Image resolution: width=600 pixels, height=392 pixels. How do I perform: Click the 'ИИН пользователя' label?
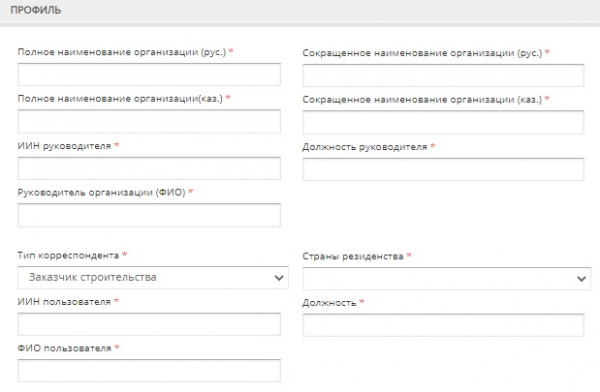tap(64, 302)
